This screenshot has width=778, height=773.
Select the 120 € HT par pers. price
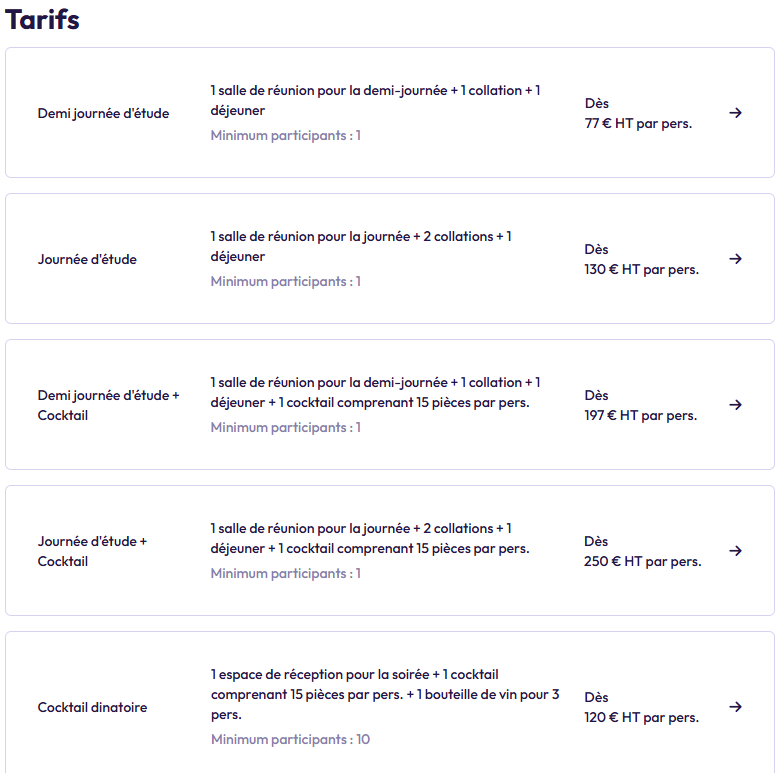641,718
